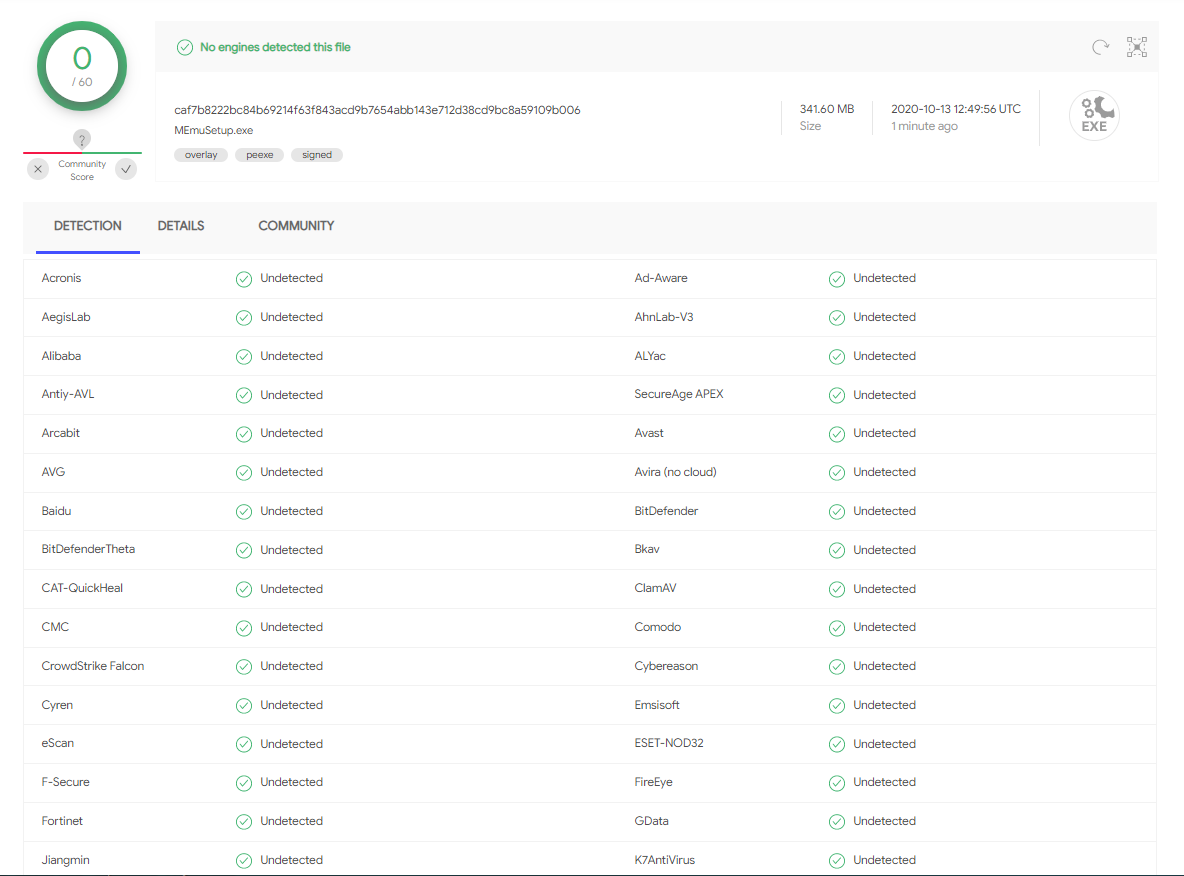Viewport: 1184px width, 876px height.
Task: Open the graph relationships icon
Action: click(x=1137, y=47)
